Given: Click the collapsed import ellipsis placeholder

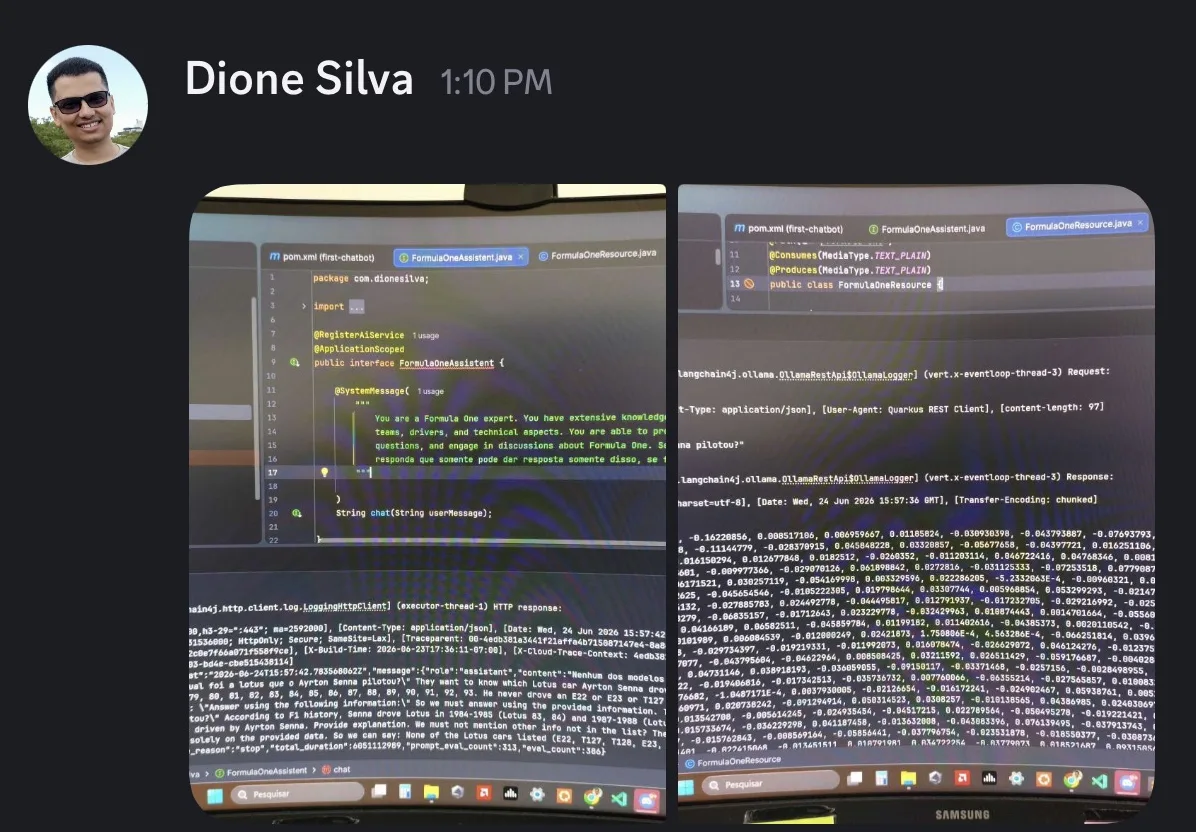Looking at the screenshot, I should point(356,307).
